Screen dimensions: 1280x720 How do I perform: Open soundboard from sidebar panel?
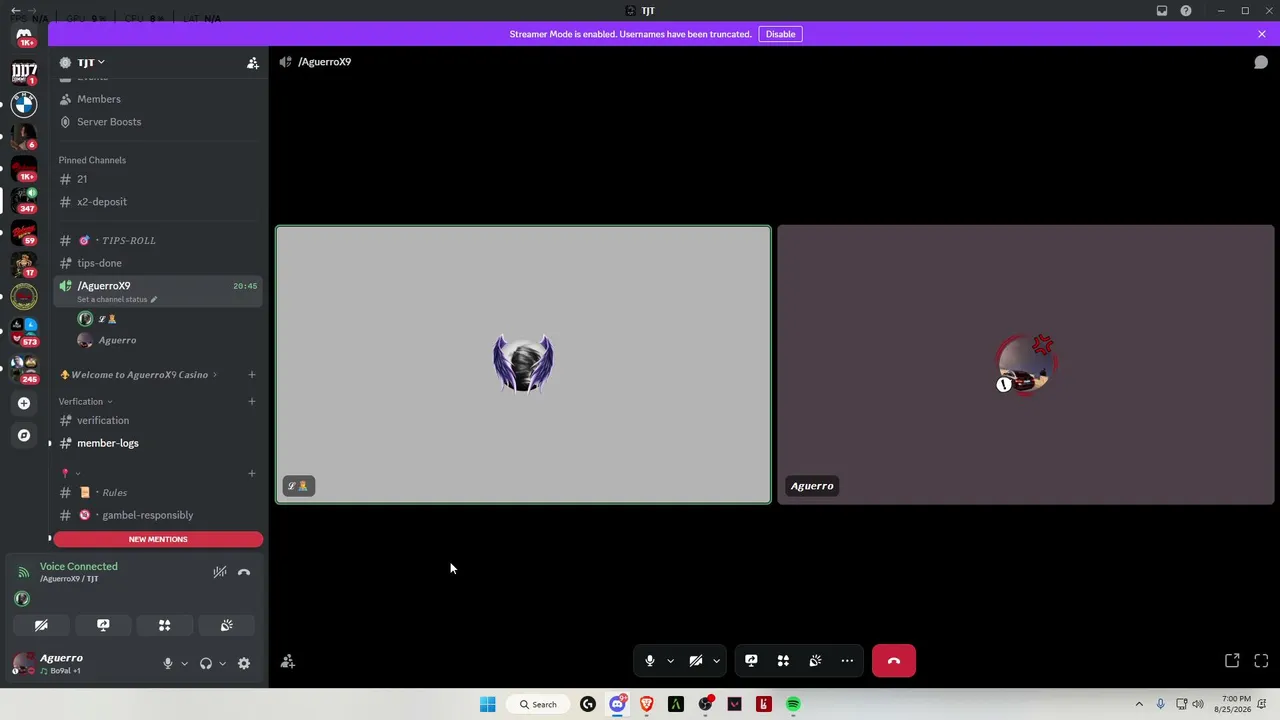click(227, 625)
